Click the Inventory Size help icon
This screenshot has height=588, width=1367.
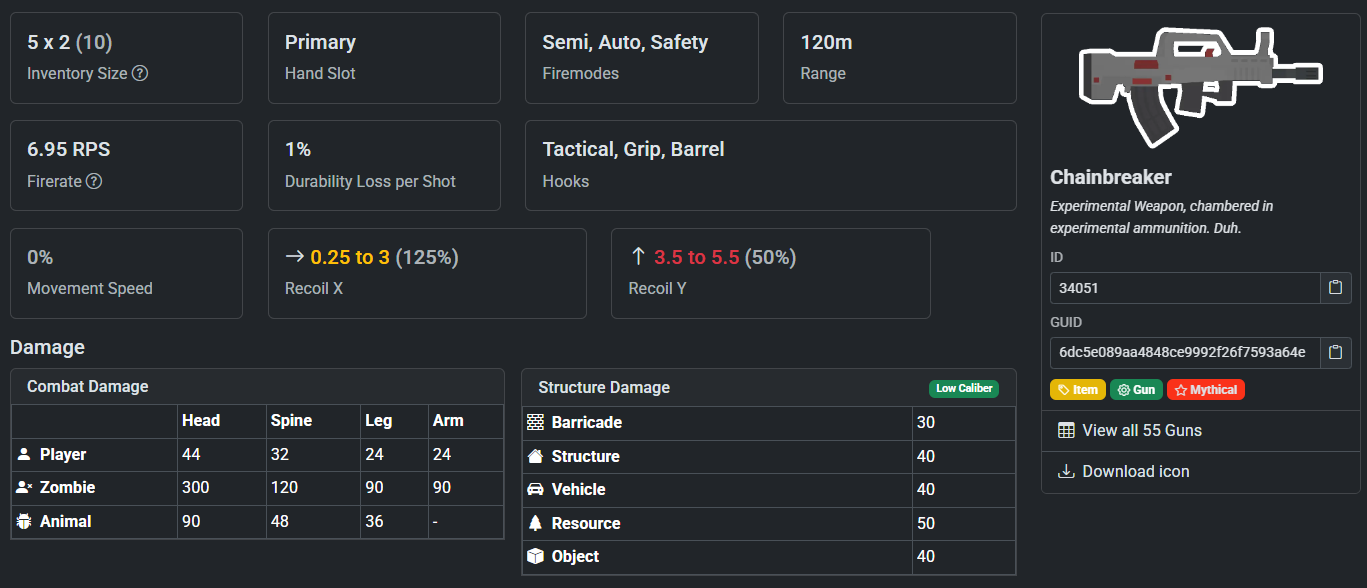[x=141, y=73]
